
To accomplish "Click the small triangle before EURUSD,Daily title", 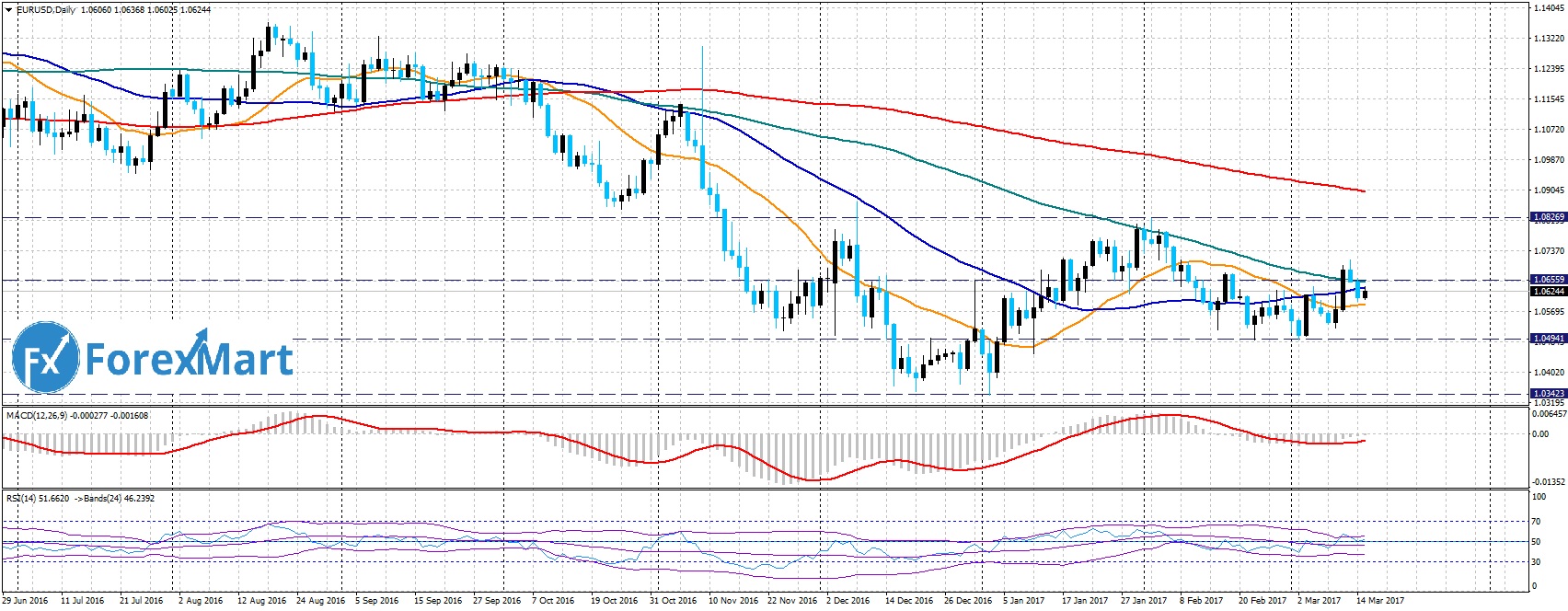I will click(x=9, y=10).
